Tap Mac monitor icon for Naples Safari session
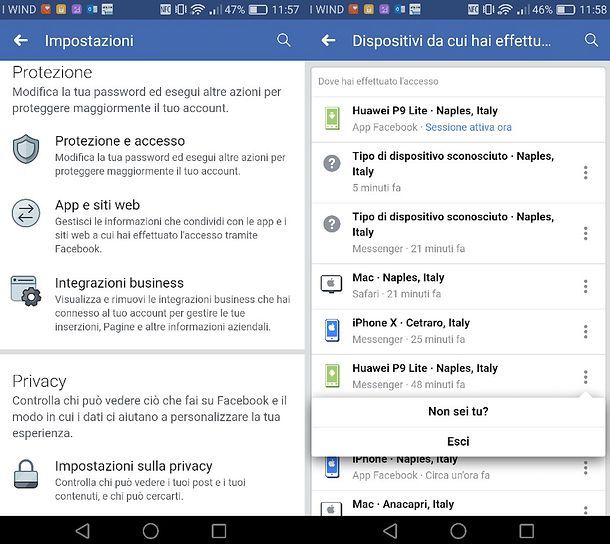This screenshot has height=544, width=610. [x=331, y=284]
